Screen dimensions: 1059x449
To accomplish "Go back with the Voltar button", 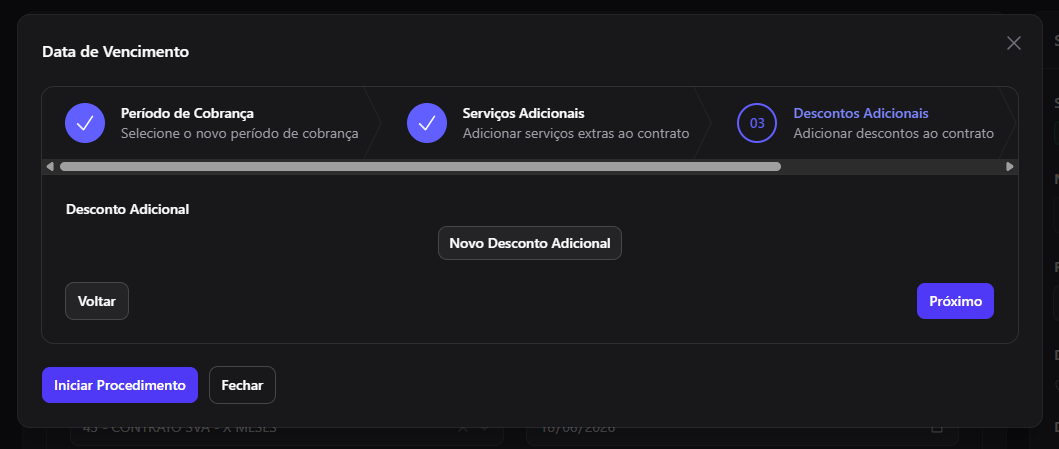I will (x=97, y=301).
